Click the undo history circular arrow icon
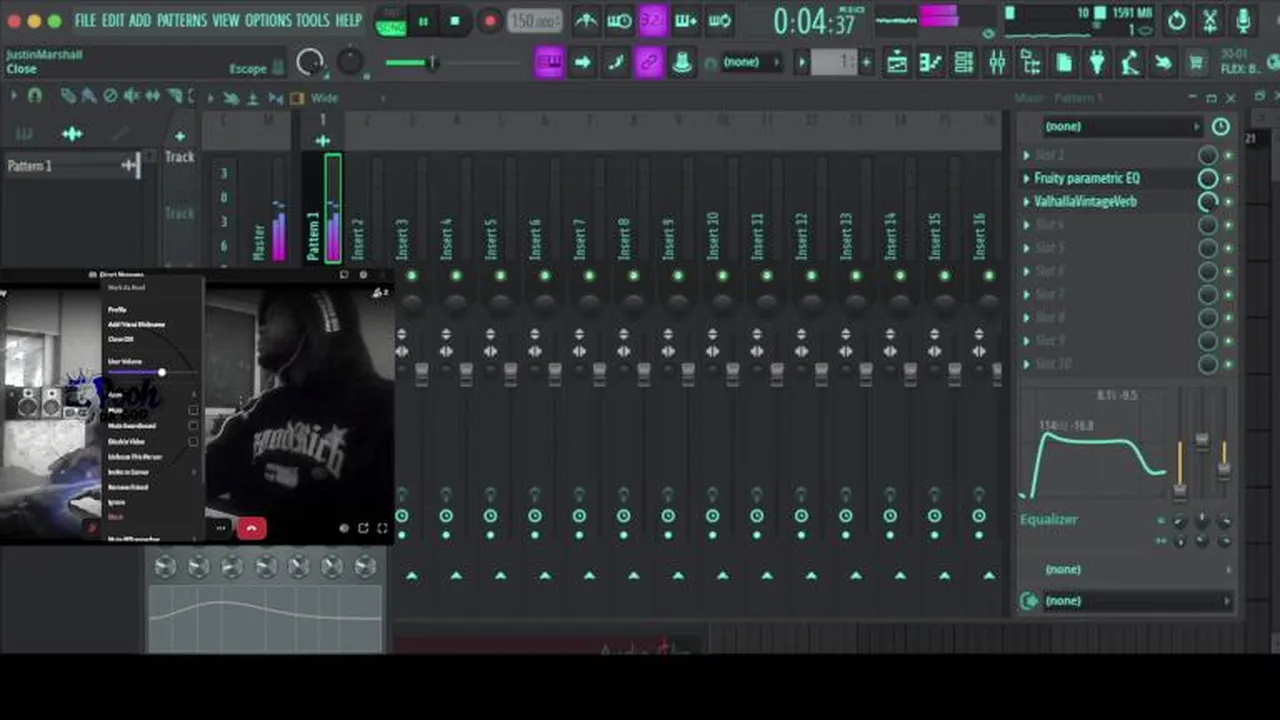Image resolution: width=1280 pixels, height=720 pixels. pos(1177,20)
